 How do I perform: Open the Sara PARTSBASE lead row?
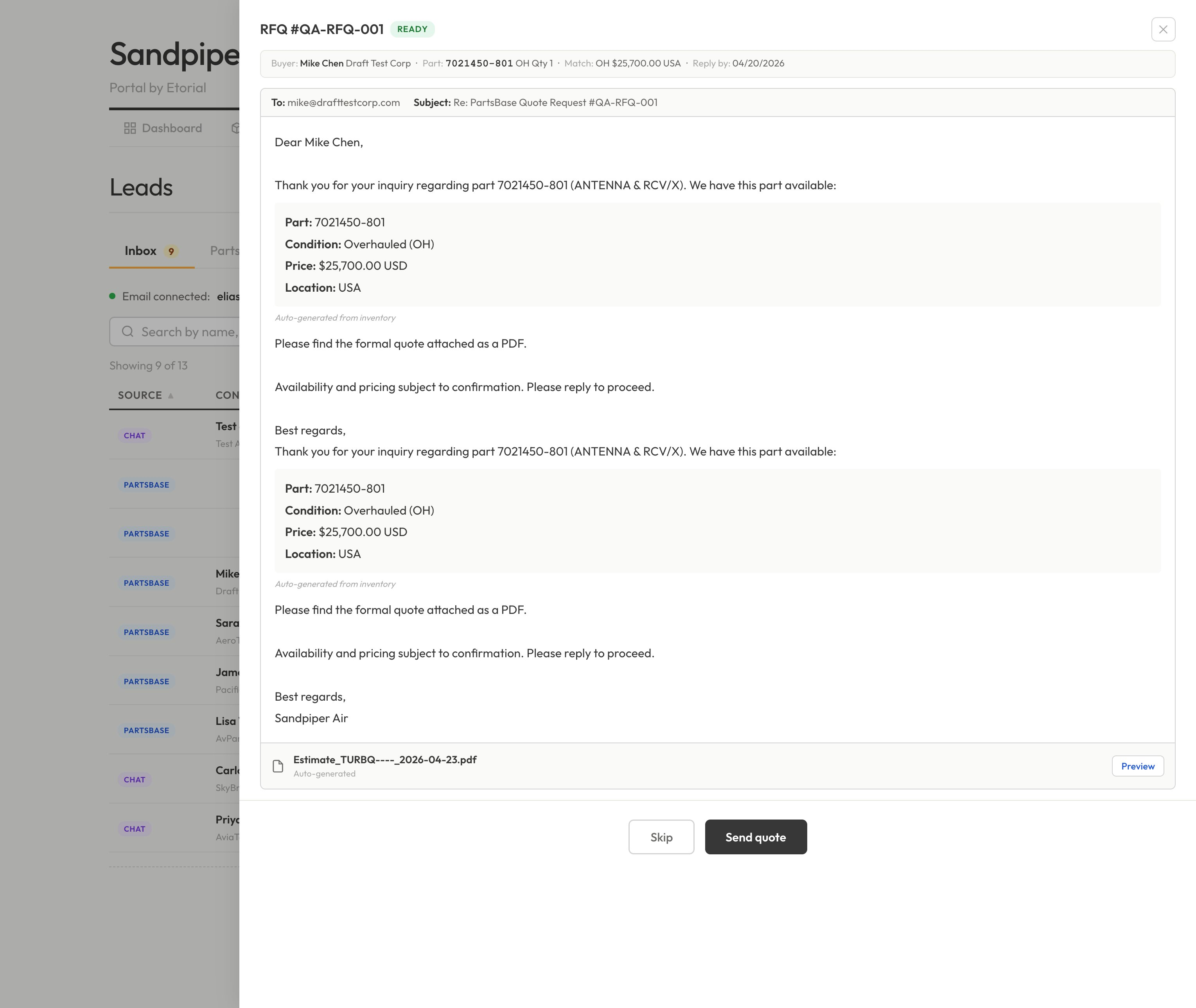coord(174,631)
